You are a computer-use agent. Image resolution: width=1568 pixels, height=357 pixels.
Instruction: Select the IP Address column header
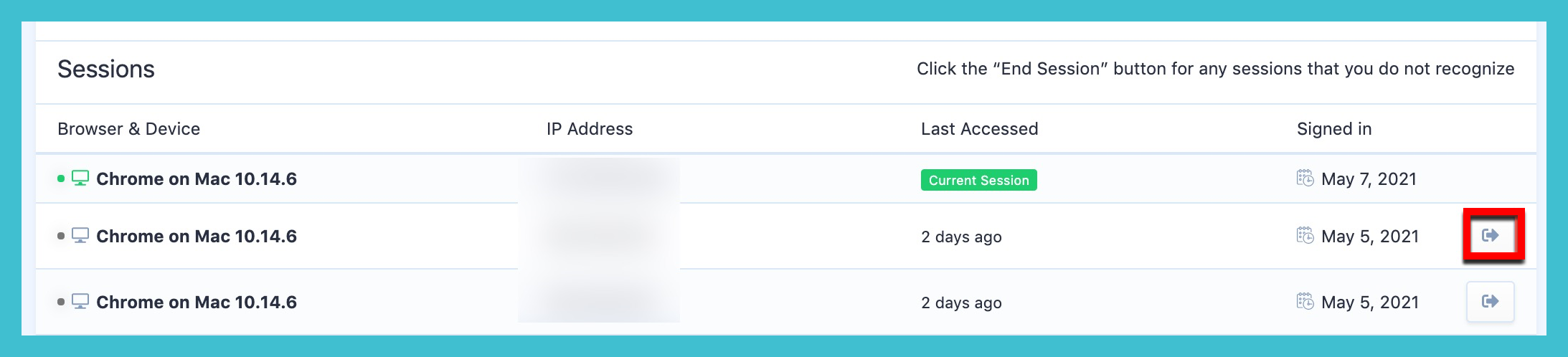click(x=590, y=129)
